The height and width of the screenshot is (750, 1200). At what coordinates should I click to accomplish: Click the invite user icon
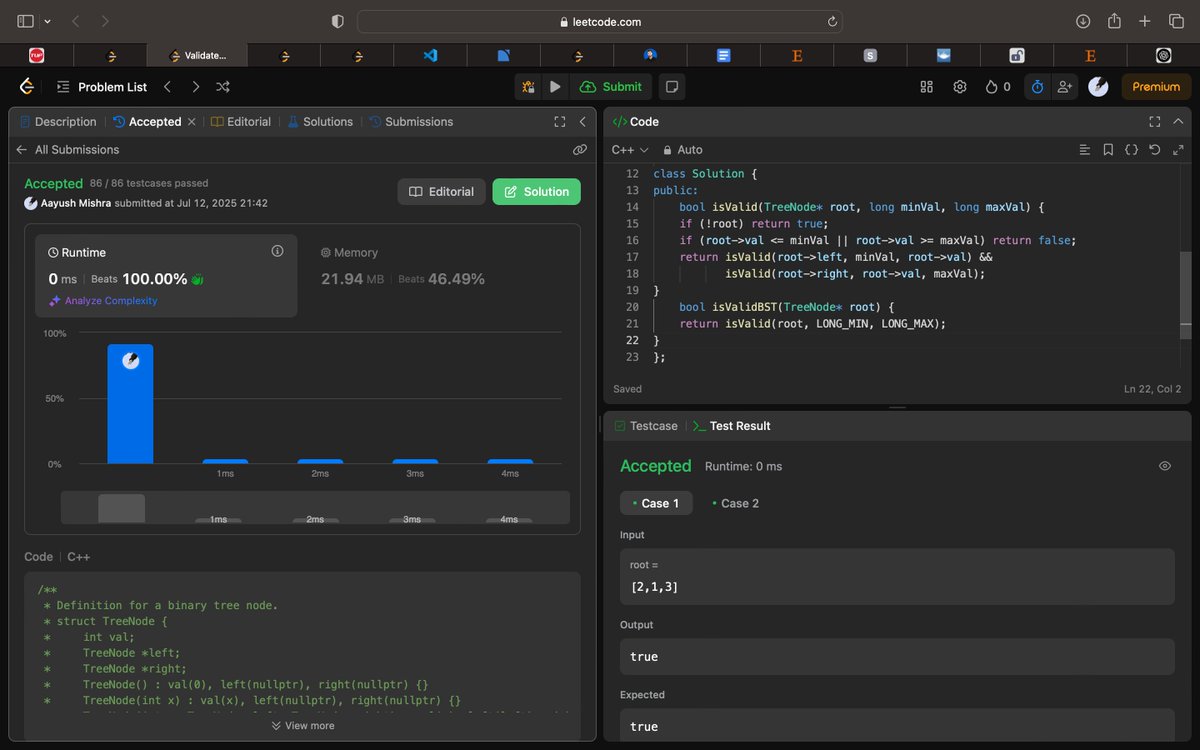tap(1065, 87)
